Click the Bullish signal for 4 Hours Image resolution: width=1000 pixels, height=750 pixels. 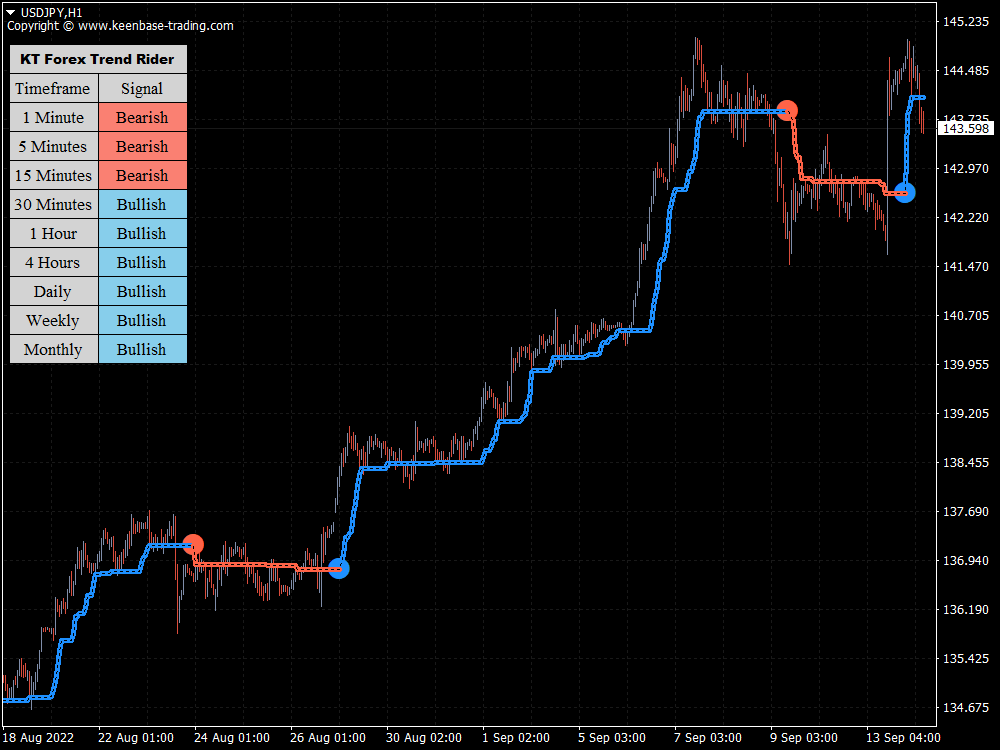(x=143, y=262)
